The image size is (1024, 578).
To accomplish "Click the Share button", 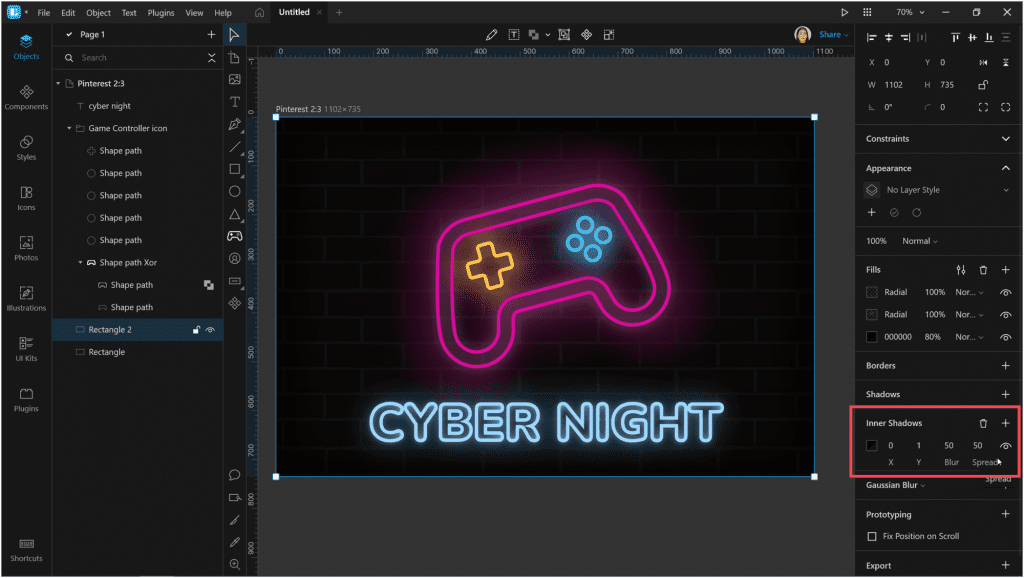I will pos(833,35).
